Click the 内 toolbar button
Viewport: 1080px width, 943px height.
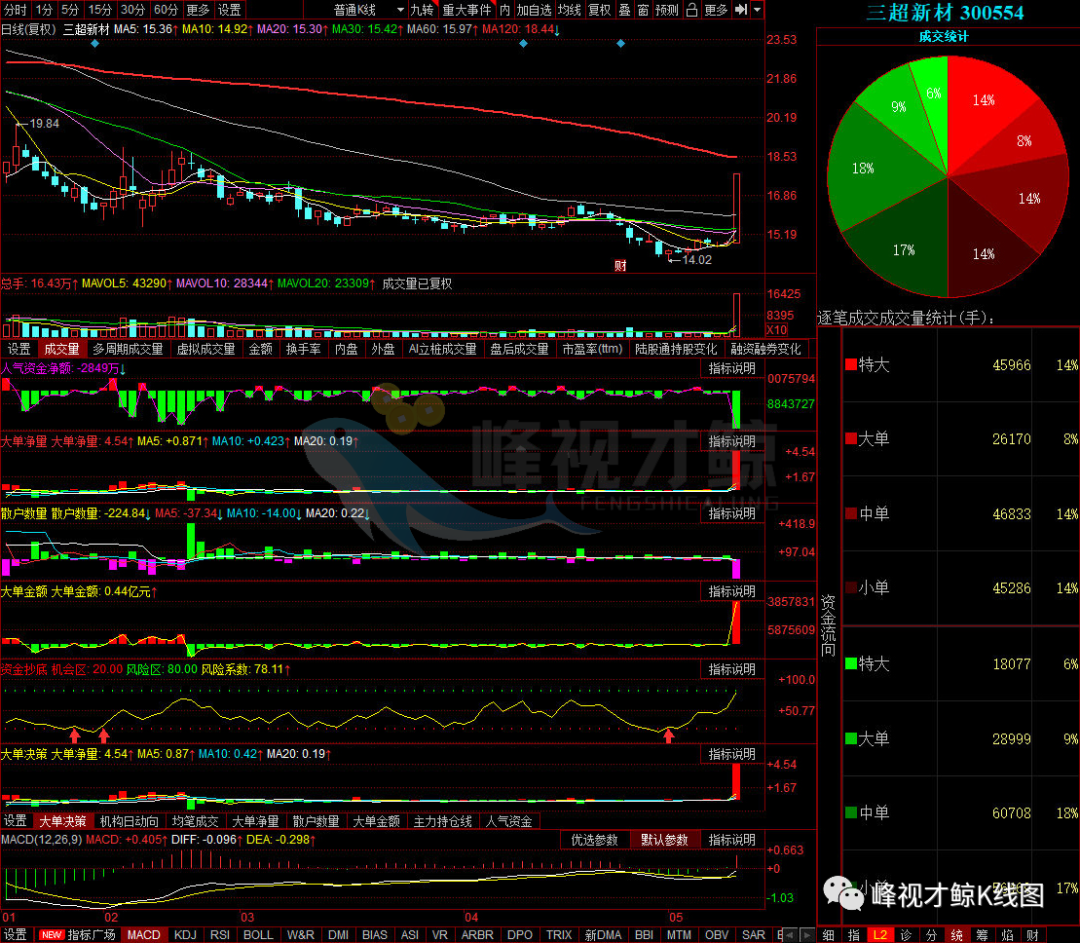pyautogui.click(x=505, y=10)
